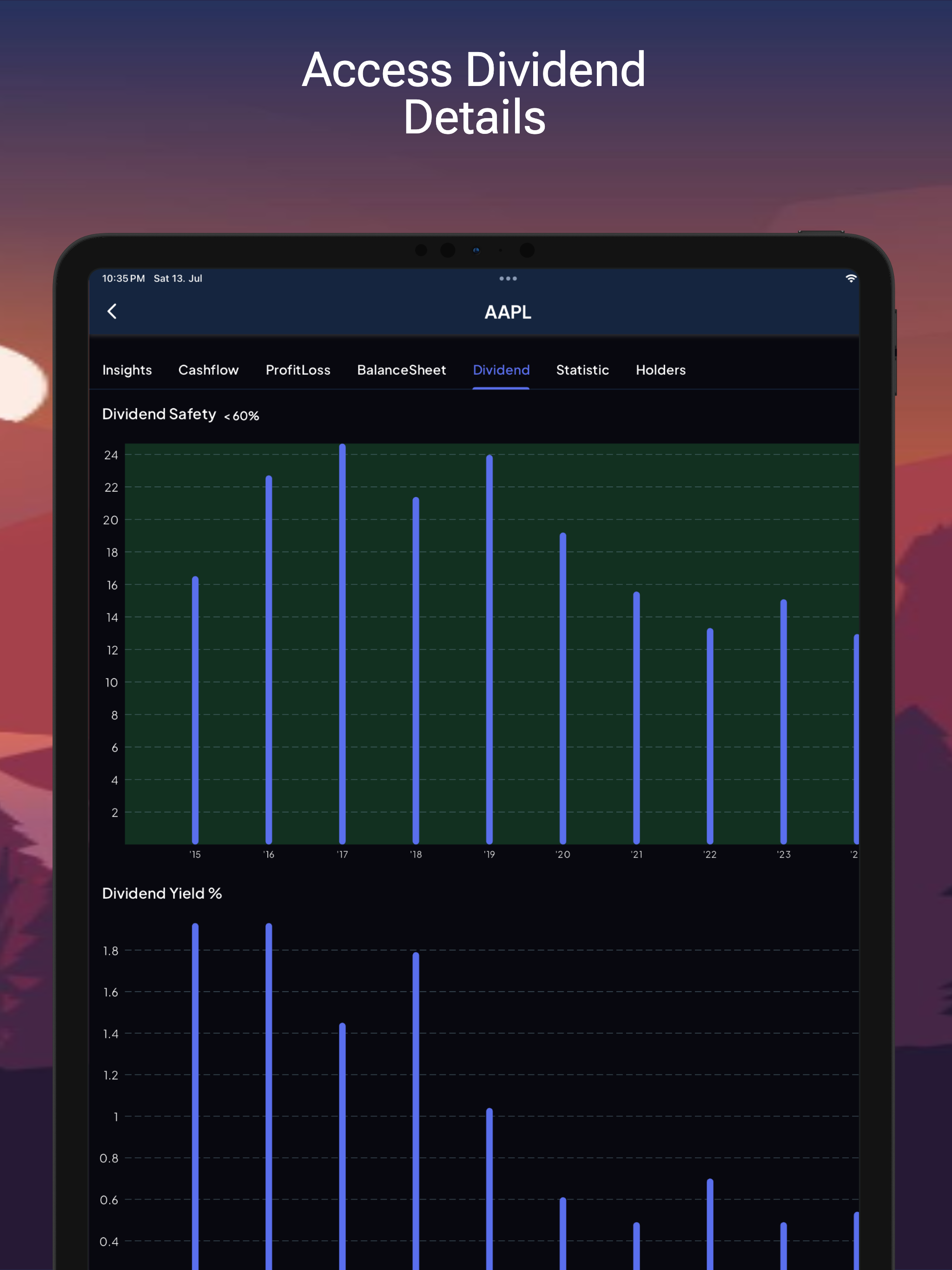Tap the 24 label on the safety axis

tap(111, 455)
